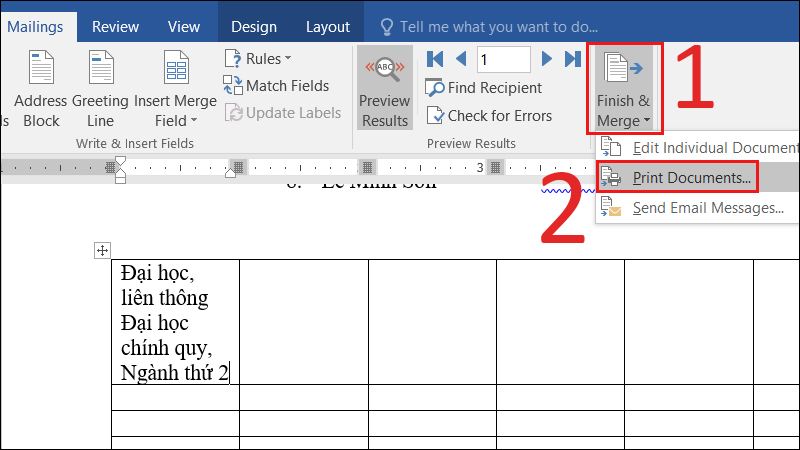Screen dimensions: 800x450
Task: Click Find Recipient button
Action: click(x=484, y=88)
